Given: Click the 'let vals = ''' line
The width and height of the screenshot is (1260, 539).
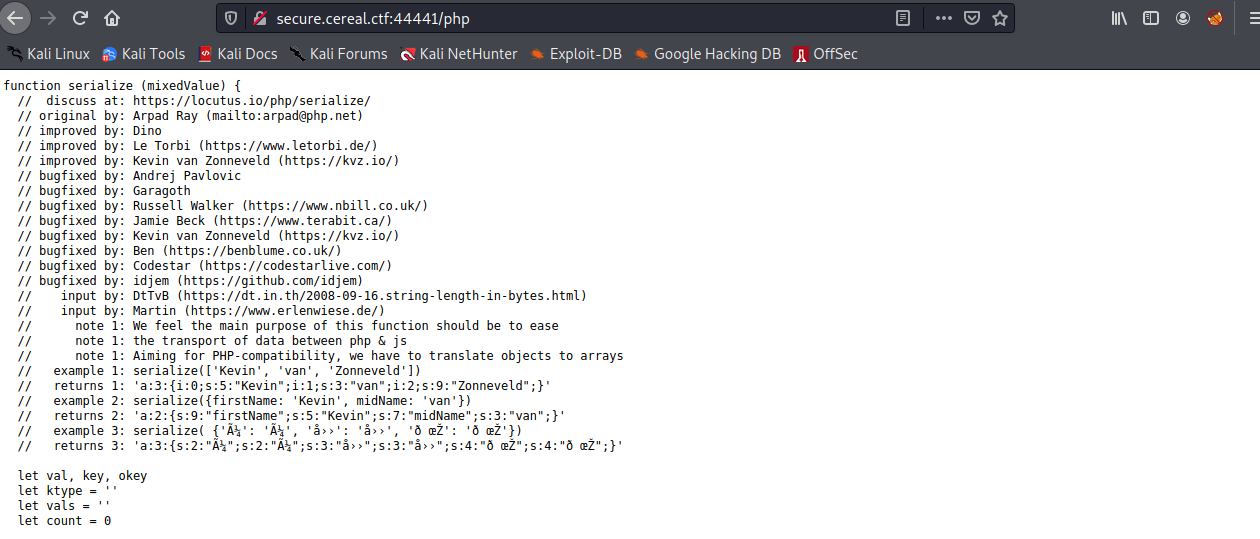Looking at the screenshot, I should (64, 506).
